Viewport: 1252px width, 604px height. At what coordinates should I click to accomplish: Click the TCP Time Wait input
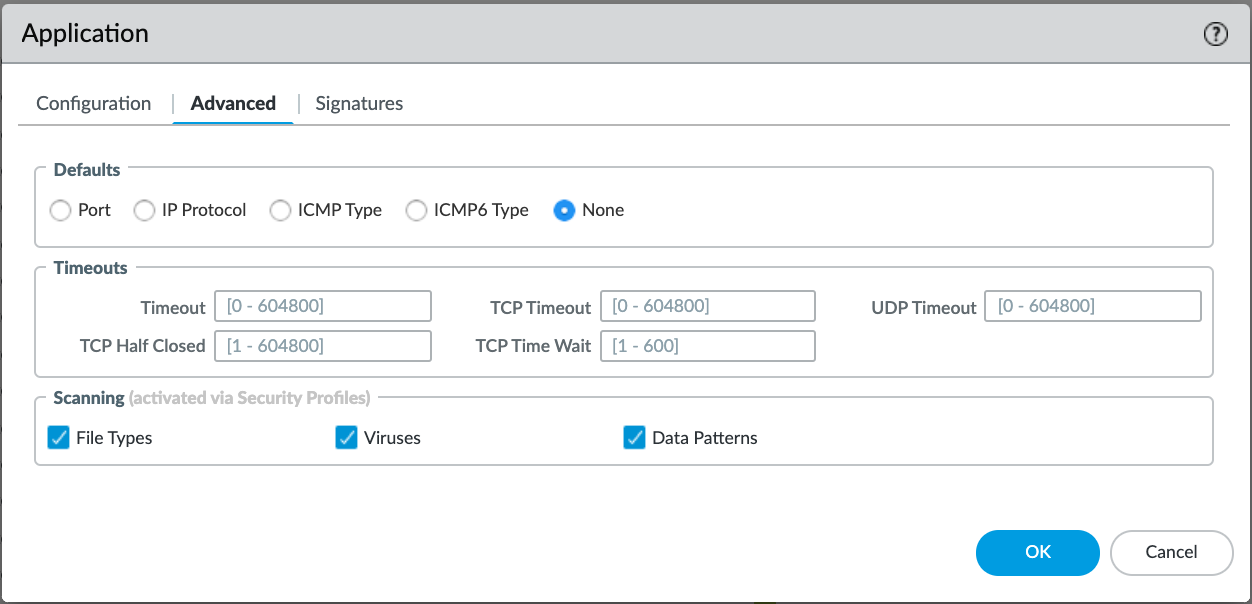pyautogui.click(x=708, y=346)
